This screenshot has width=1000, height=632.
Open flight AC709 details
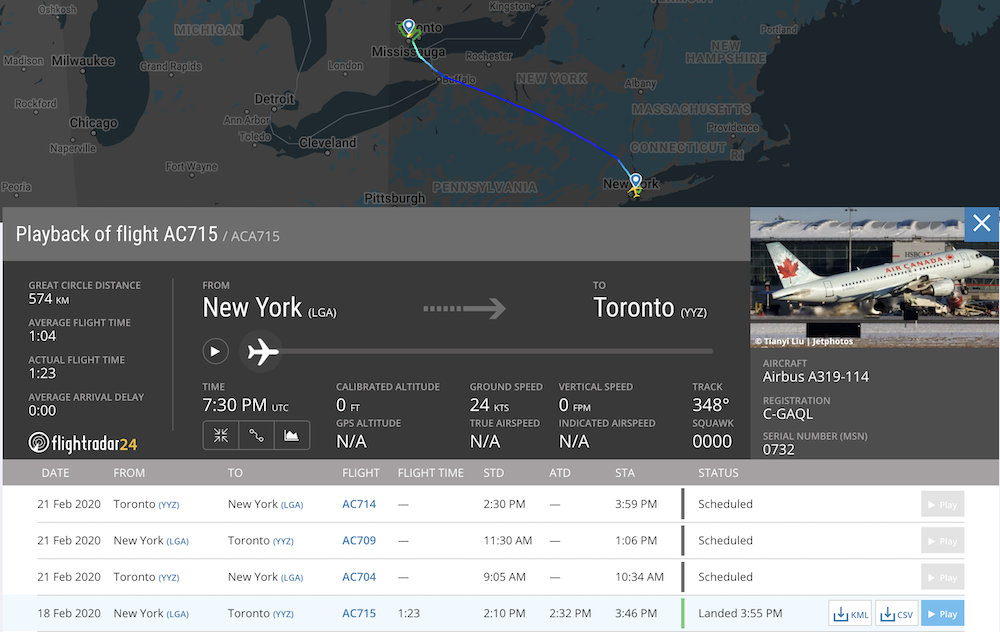pos(359,540)
